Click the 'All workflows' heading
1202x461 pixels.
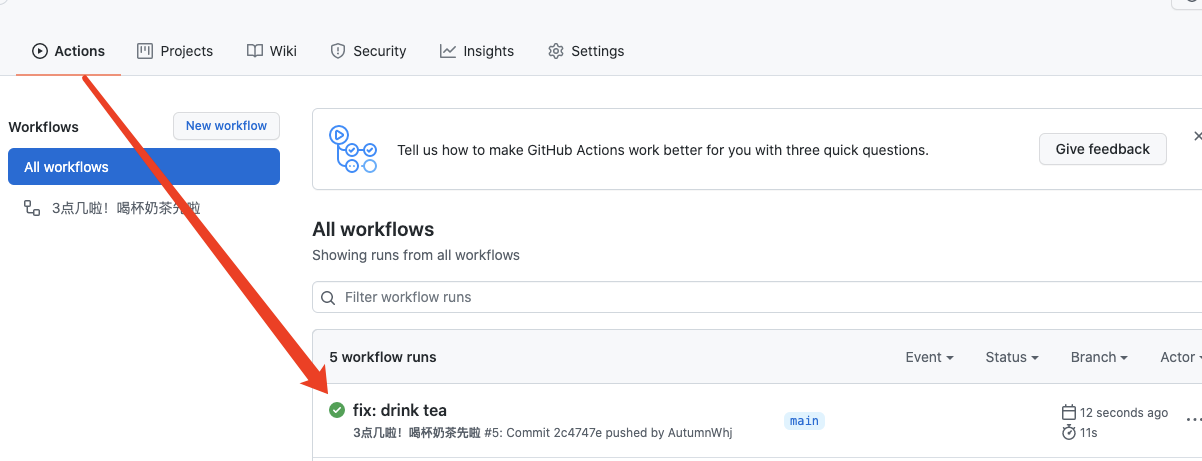click(x=373, y=230)
